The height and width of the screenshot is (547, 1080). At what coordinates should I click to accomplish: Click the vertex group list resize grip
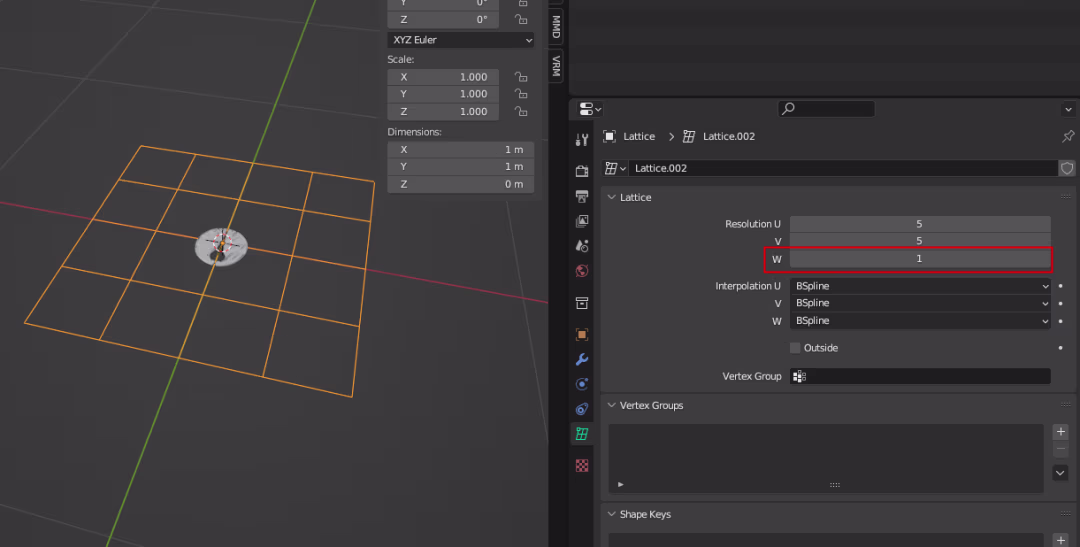tap(834, 485)
